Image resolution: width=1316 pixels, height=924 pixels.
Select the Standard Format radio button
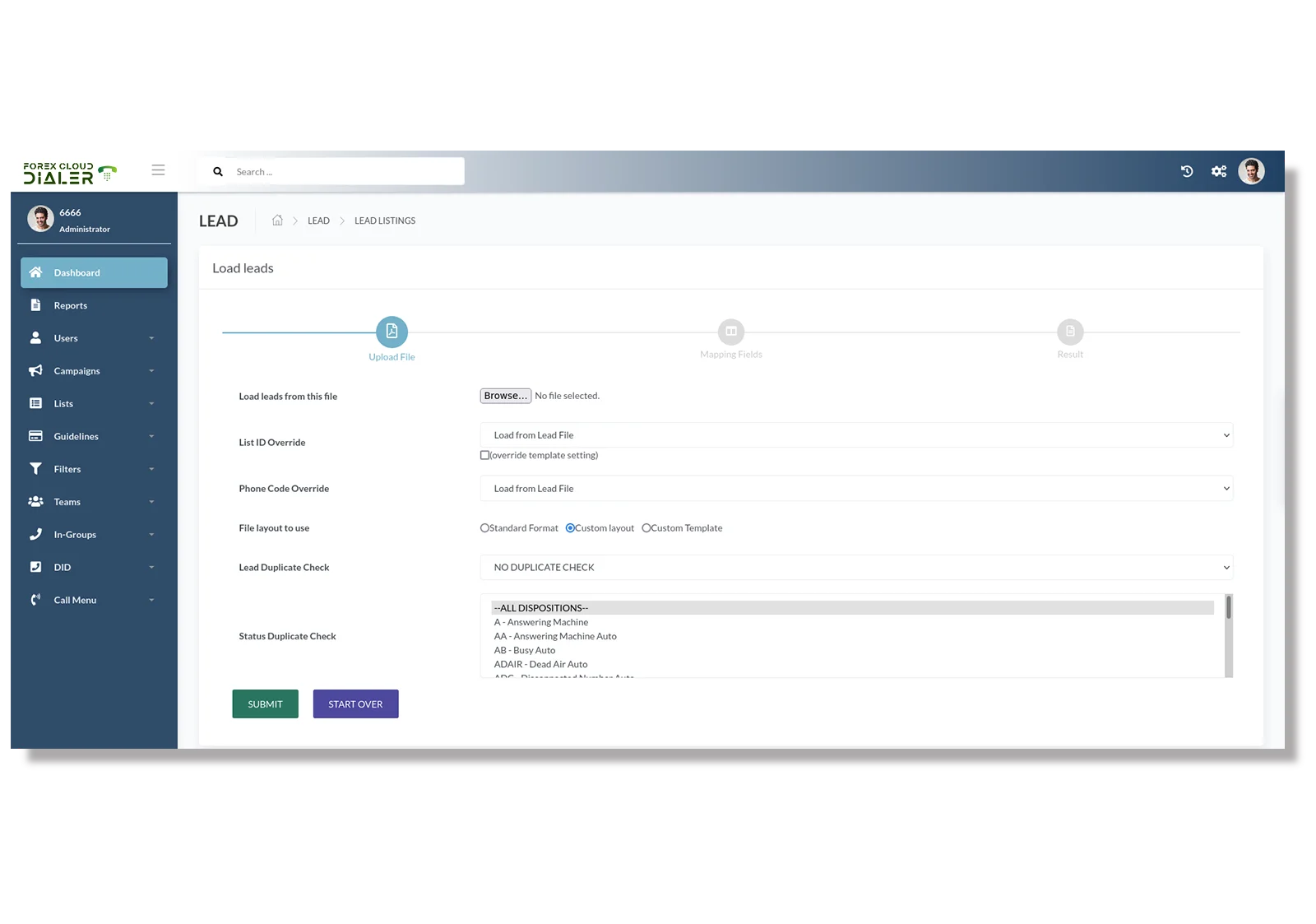coord(484,527)
